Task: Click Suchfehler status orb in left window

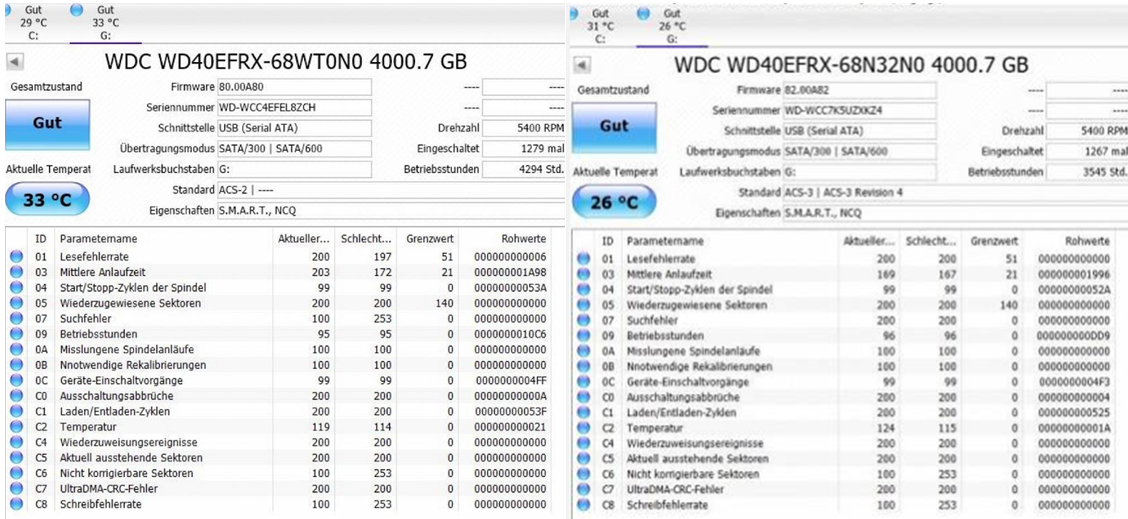Action: tap(16, 318)
